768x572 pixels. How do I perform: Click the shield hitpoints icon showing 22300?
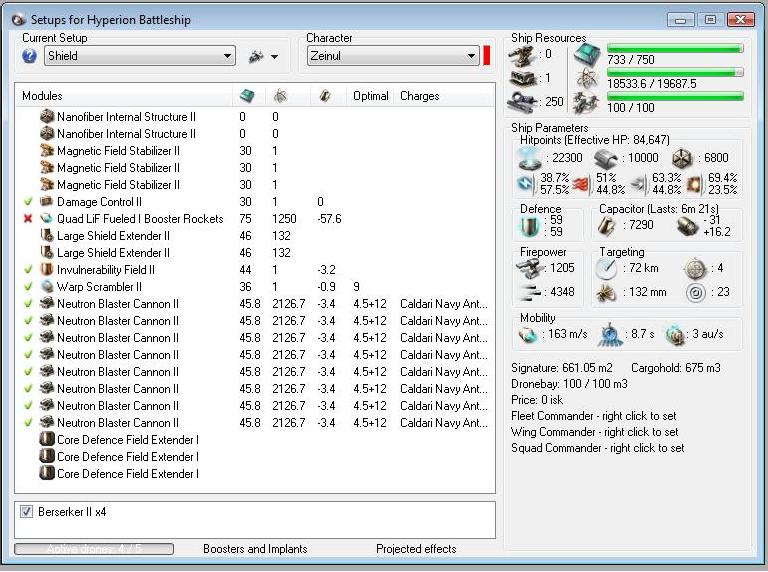529,158
